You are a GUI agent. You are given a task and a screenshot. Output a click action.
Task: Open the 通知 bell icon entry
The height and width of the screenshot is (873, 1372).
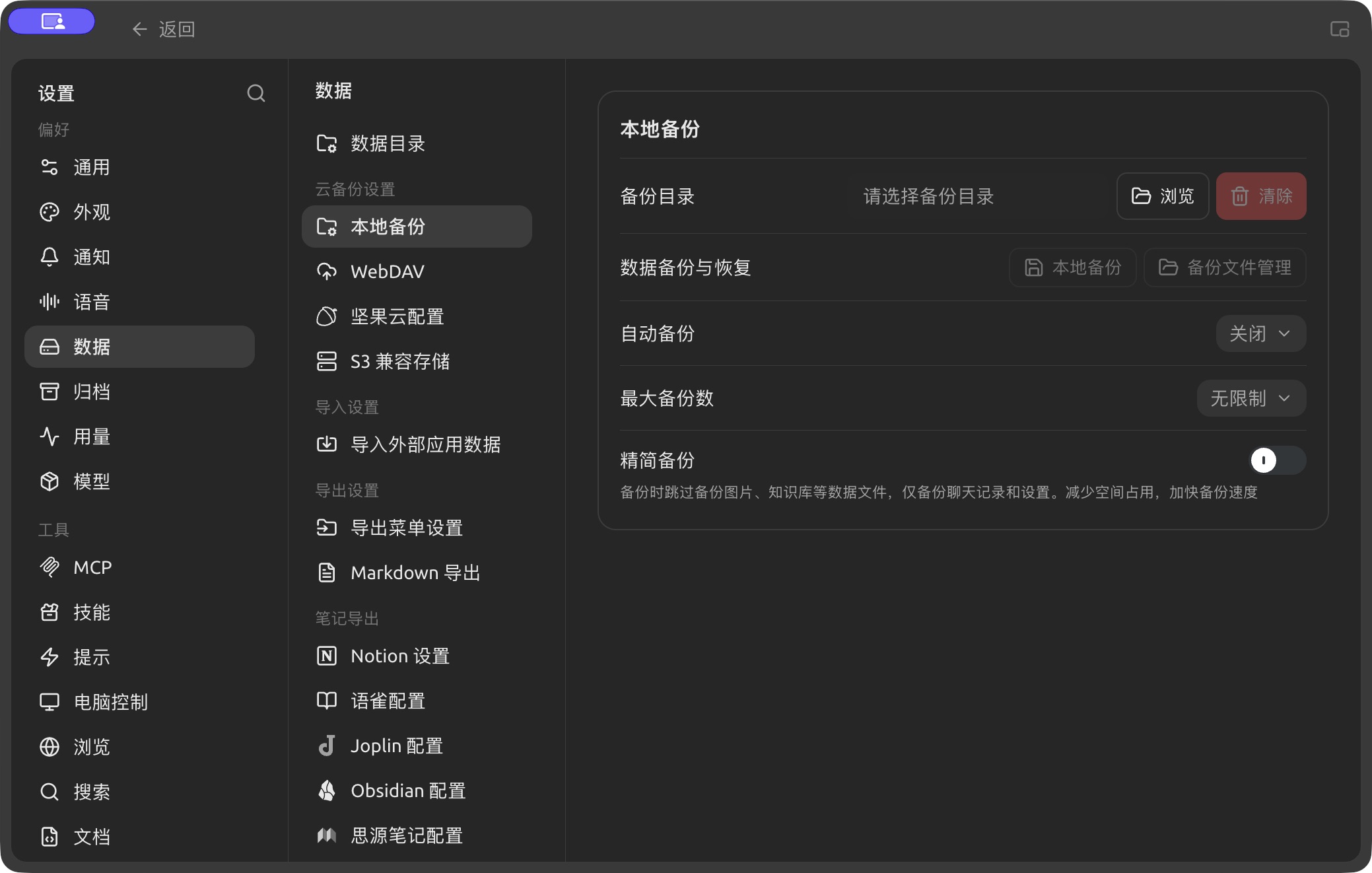50,257
